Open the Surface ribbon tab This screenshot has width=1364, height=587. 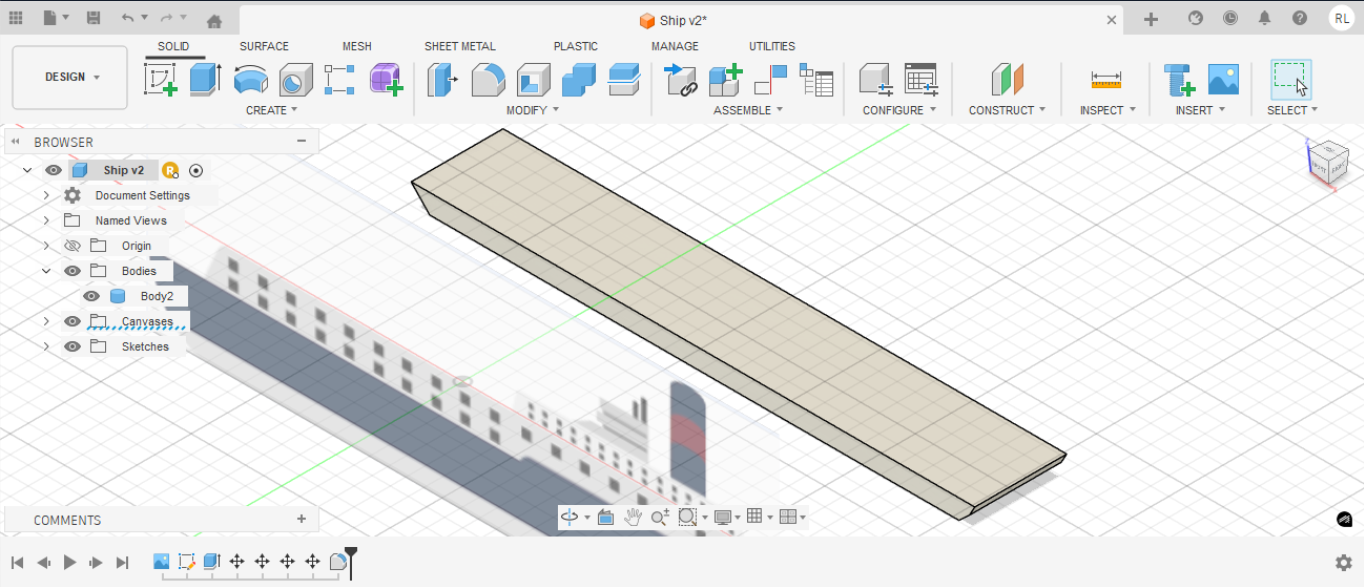pos(263,46)
